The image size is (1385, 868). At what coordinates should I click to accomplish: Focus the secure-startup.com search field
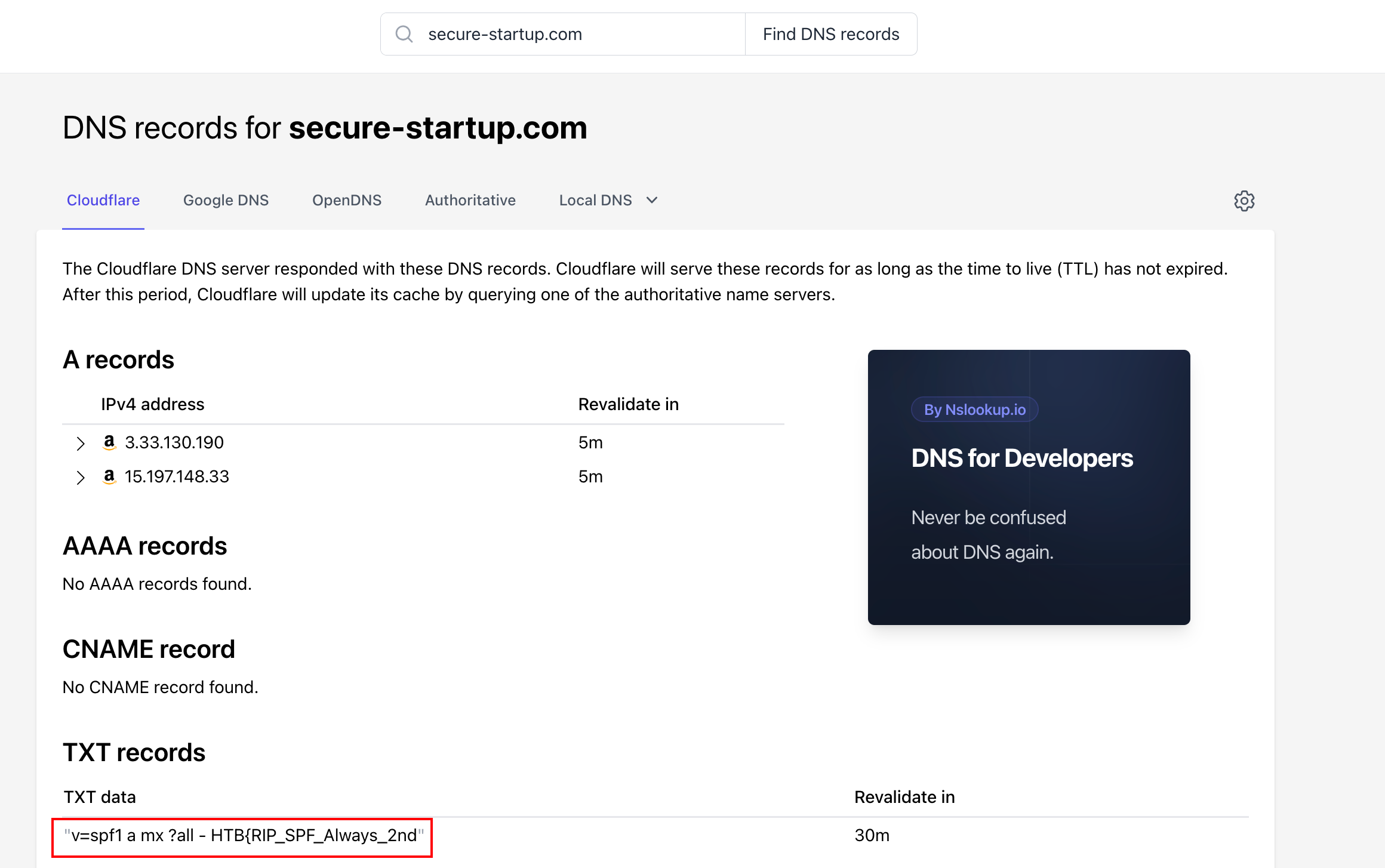point(563,34)
